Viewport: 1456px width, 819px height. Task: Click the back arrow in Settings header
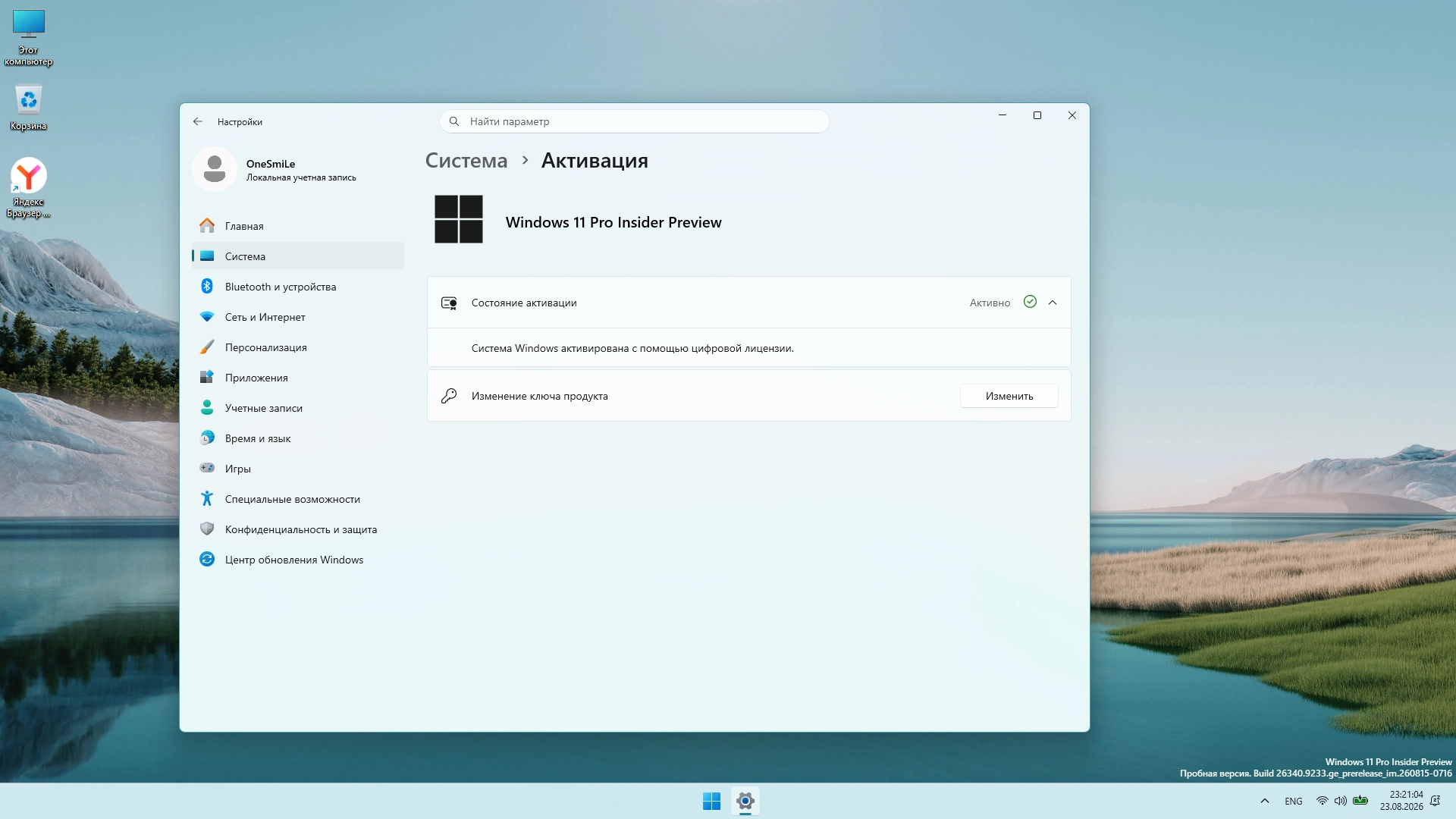[198, 121]
